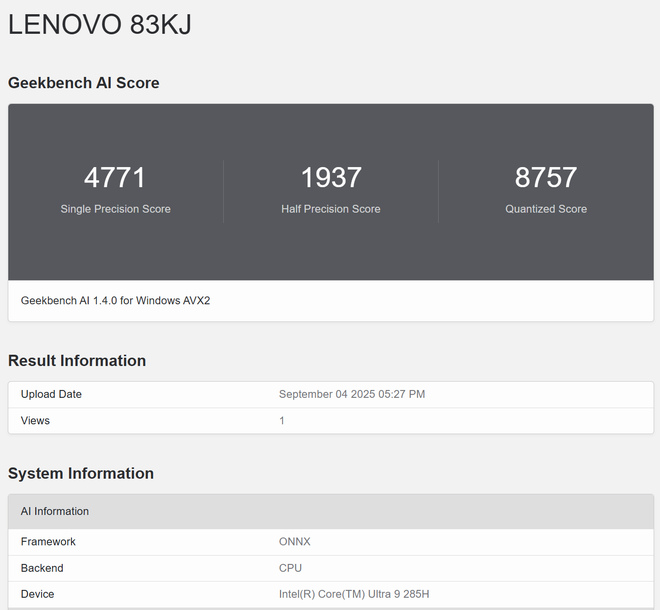The width and height of the screenshot is (660, 610).
Task: Click the 4771 single precision score value
Action: (115, 178)
